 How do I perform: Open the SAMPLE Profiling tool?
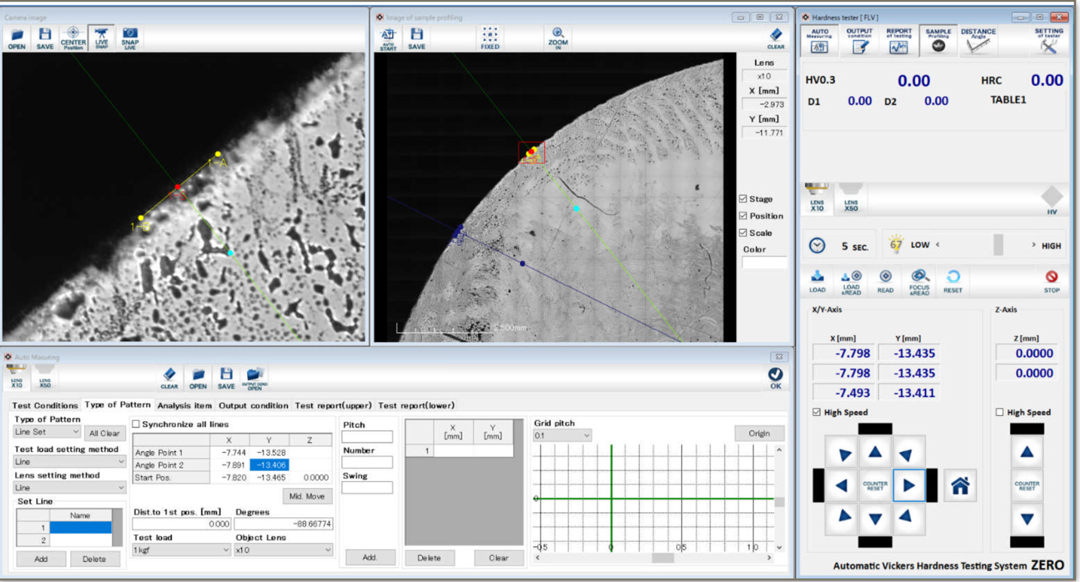[938, 41]
